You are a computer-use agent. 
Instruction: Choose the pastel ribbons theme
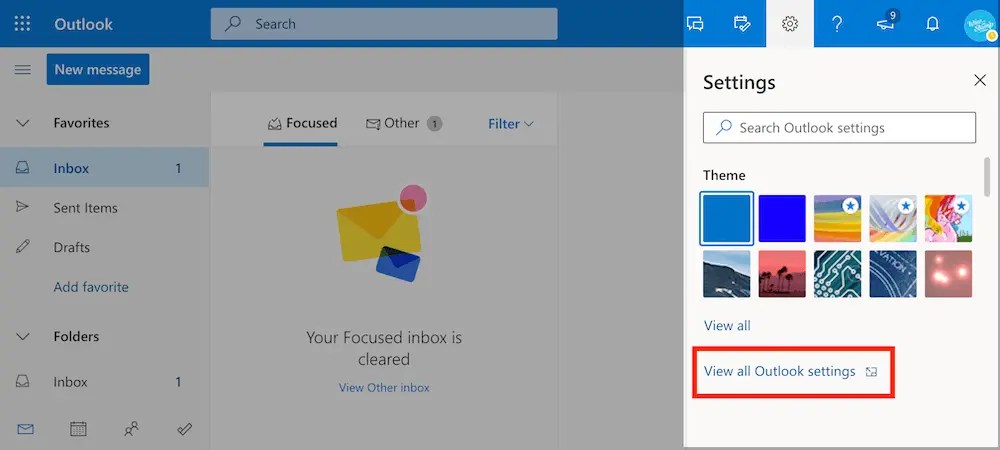[x=893, y=219]
